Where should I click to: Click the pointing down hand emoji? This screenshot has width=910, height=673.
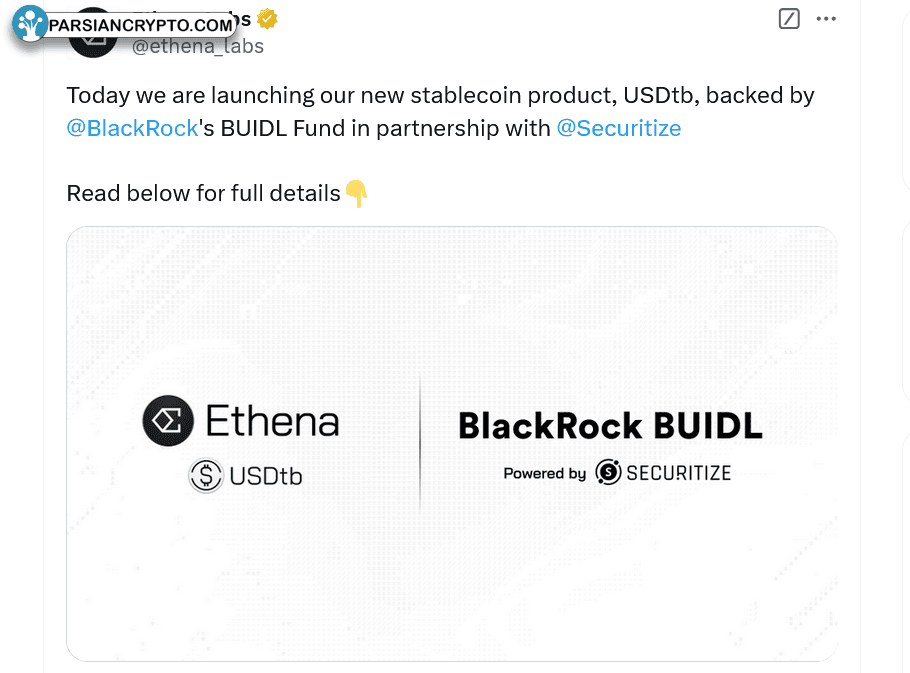pyautogui.click(x=356, y=193)
